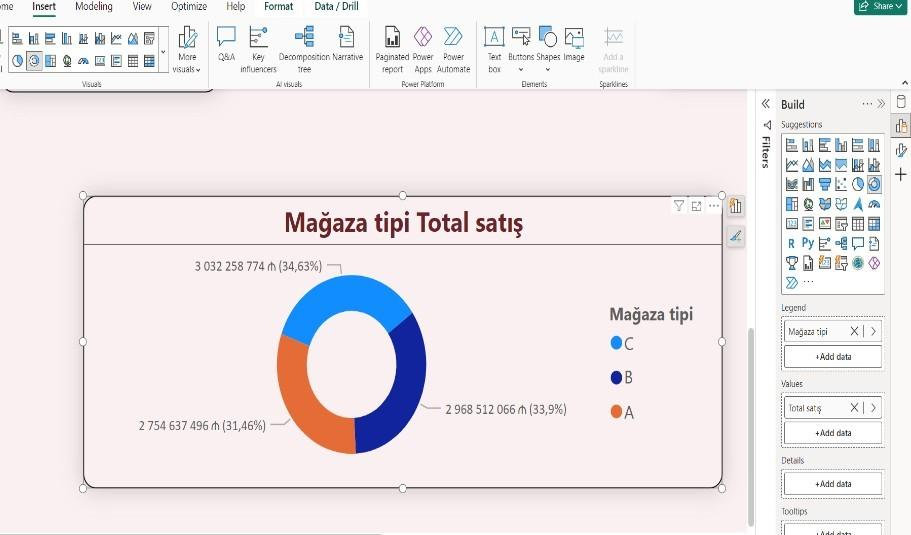This screenshot has width=911, height=535.
Task: Open the Format visual pane switcher icon
Action: (x=901, y=150)
